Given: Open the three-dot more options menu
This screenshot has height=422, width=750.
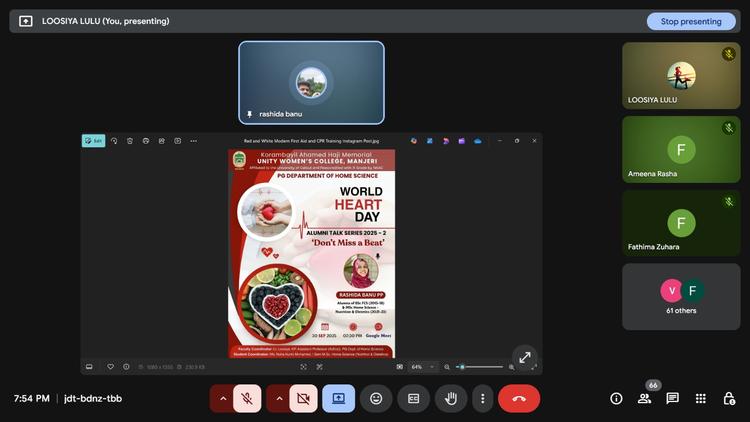Looking at the screenshot, I should point(483,398).
